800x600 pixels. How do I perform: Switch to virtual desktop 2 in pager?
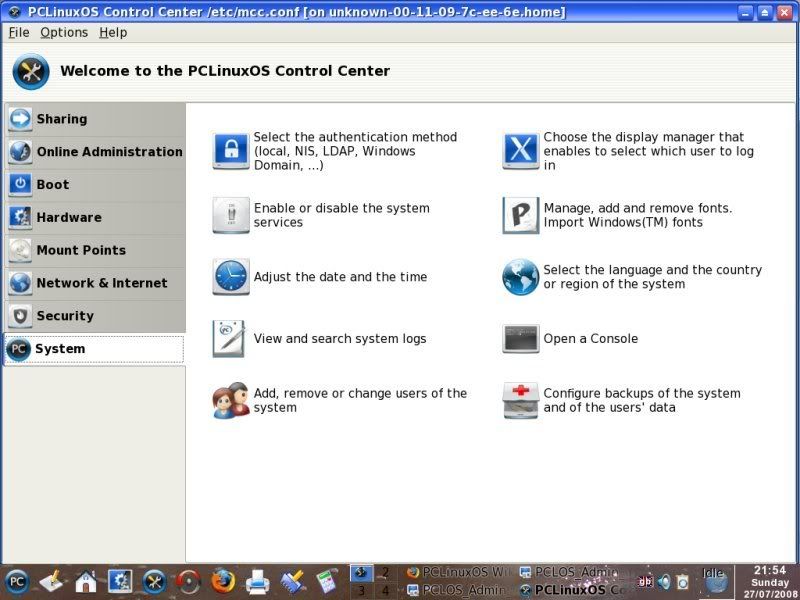[385, 572]
